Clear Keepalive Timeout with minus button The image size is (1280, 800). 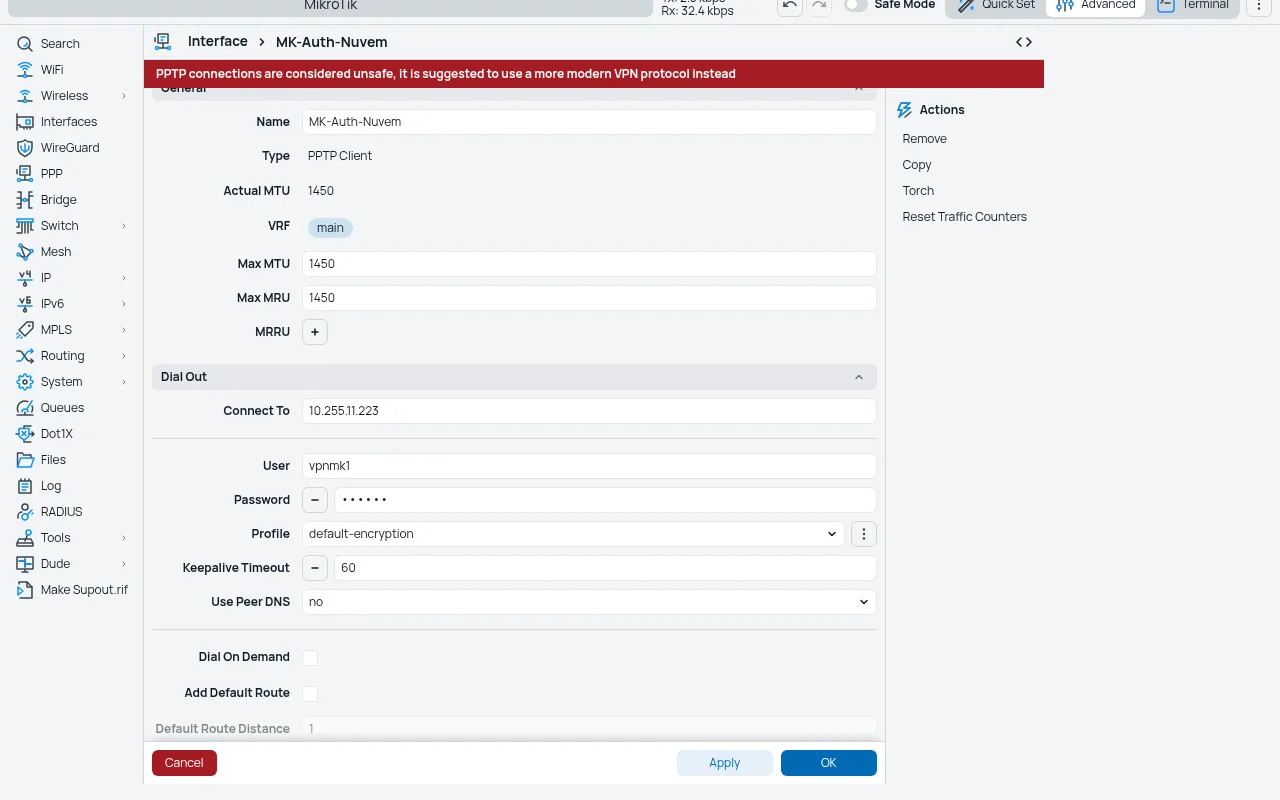(x=315, y=568)
